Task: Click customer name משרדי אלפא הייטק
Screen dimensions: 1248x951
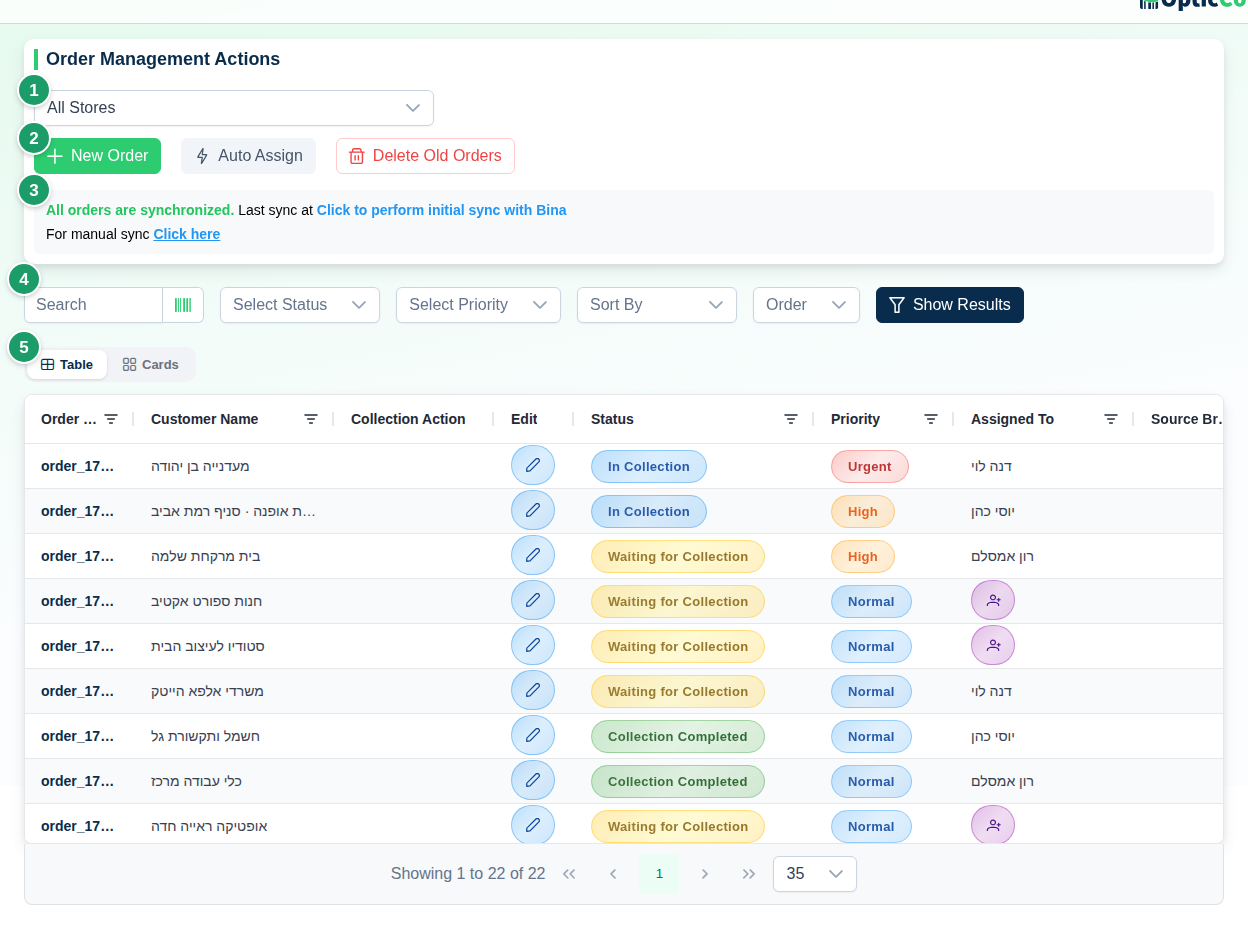Action: (x=207, y=691)
